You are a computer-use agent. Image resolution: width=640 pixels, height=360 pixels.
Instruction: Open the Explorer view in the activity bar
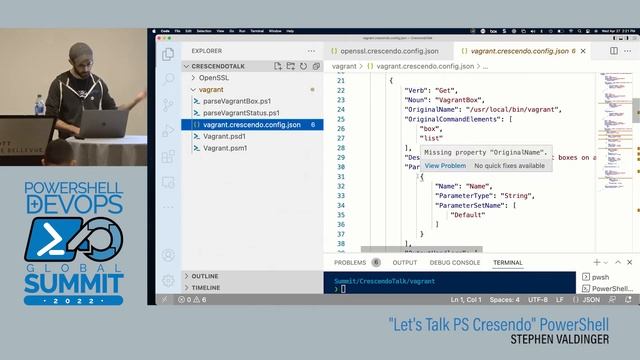(168, 54)
